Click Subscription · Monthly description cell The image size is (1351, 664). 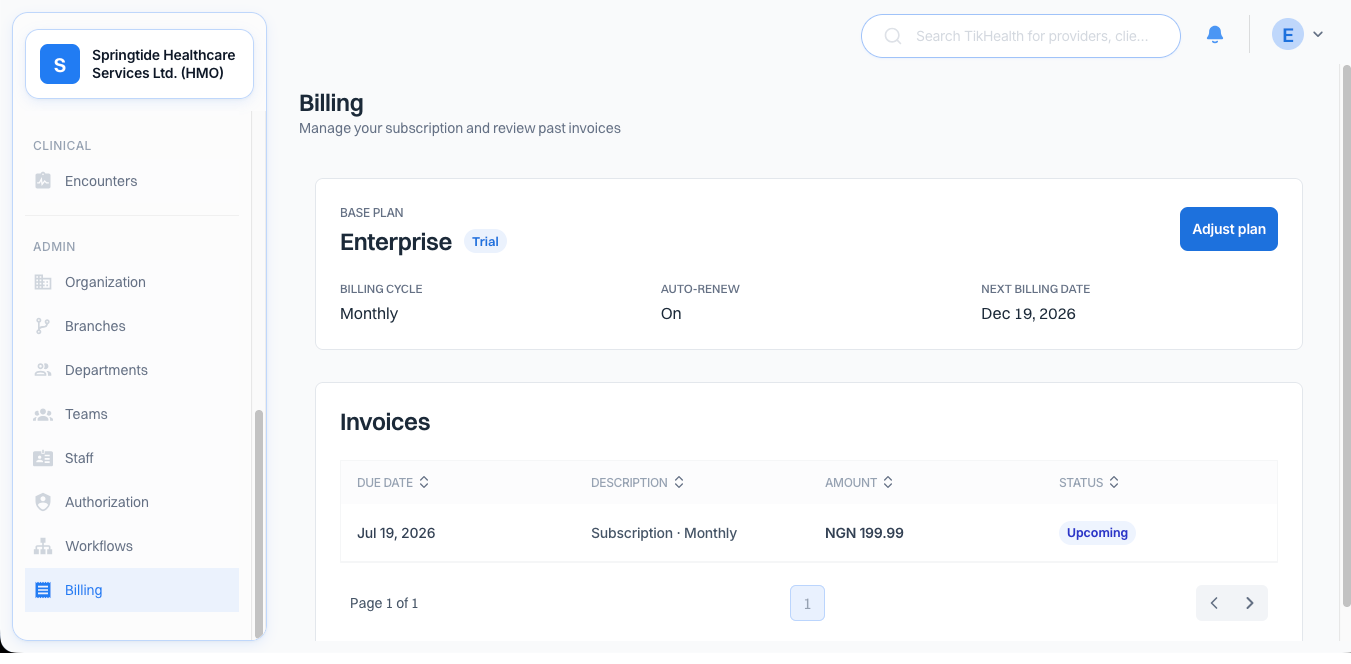tap(664, 533)
